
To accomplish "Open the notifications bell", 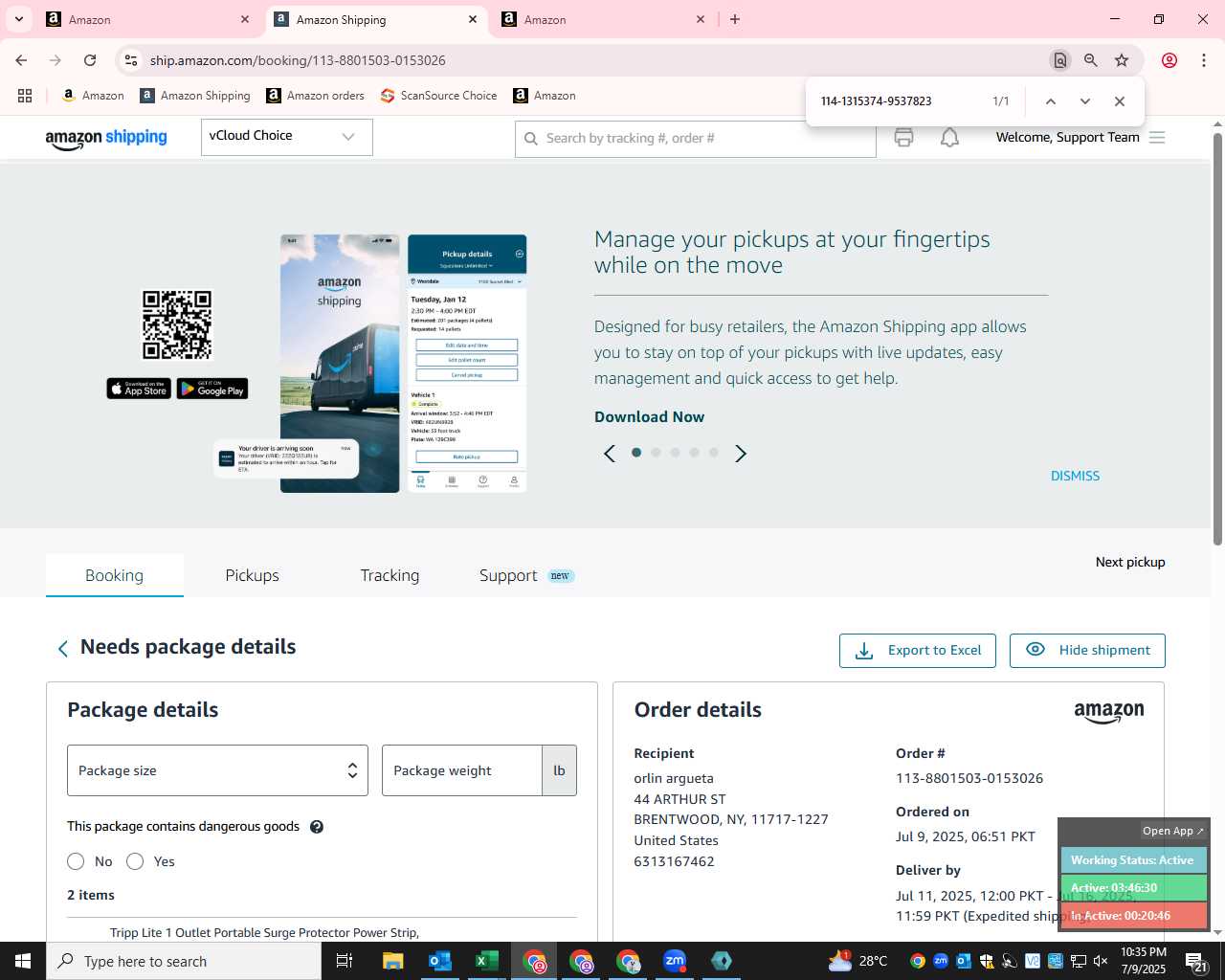I will (949, 138).
